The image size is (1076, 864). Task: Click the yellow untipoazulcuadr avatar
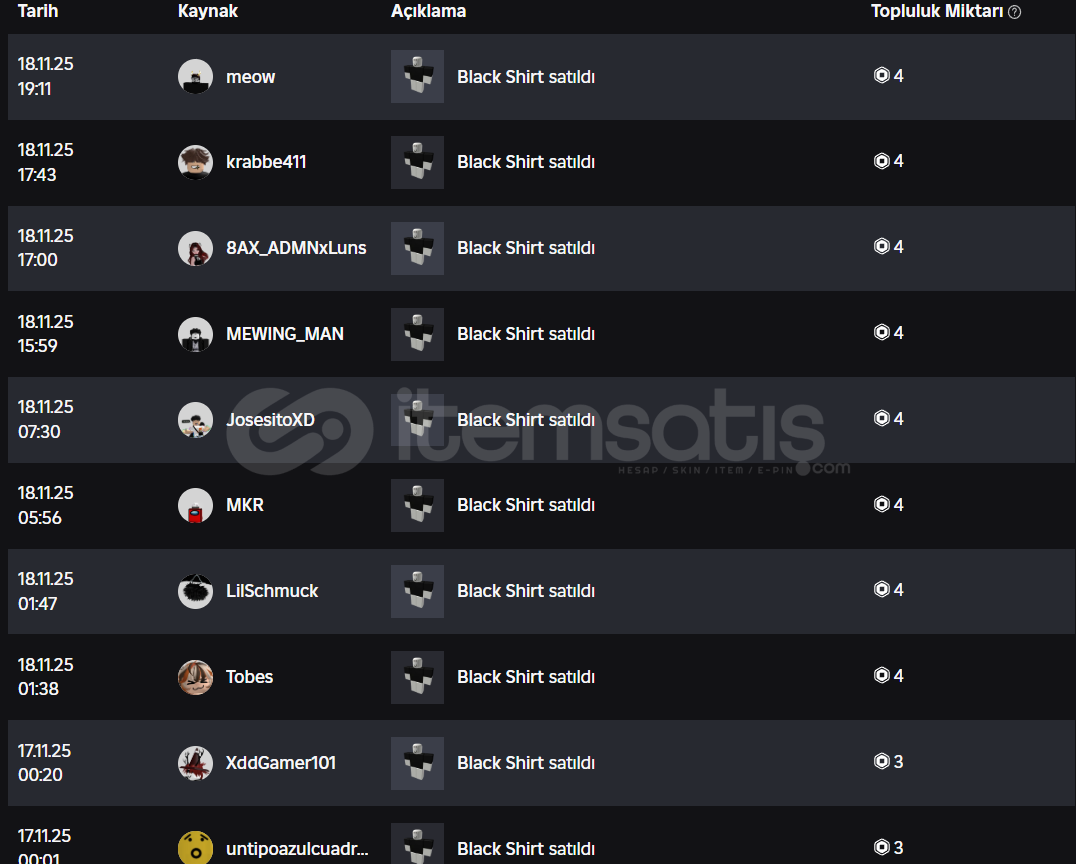pos(195,848)
